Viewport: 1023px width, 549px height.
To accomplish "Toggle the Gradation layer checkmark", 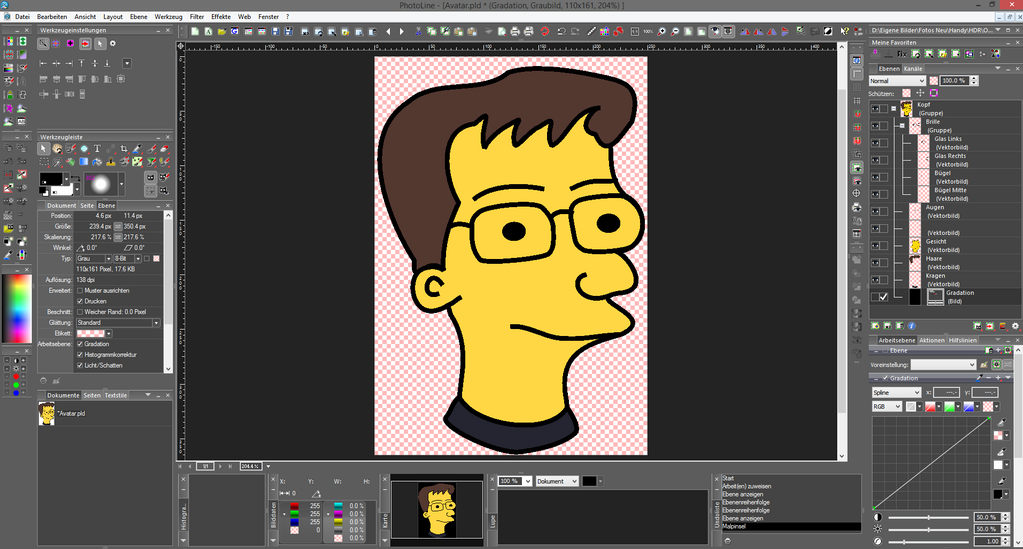I will click(x=884, y=296).
